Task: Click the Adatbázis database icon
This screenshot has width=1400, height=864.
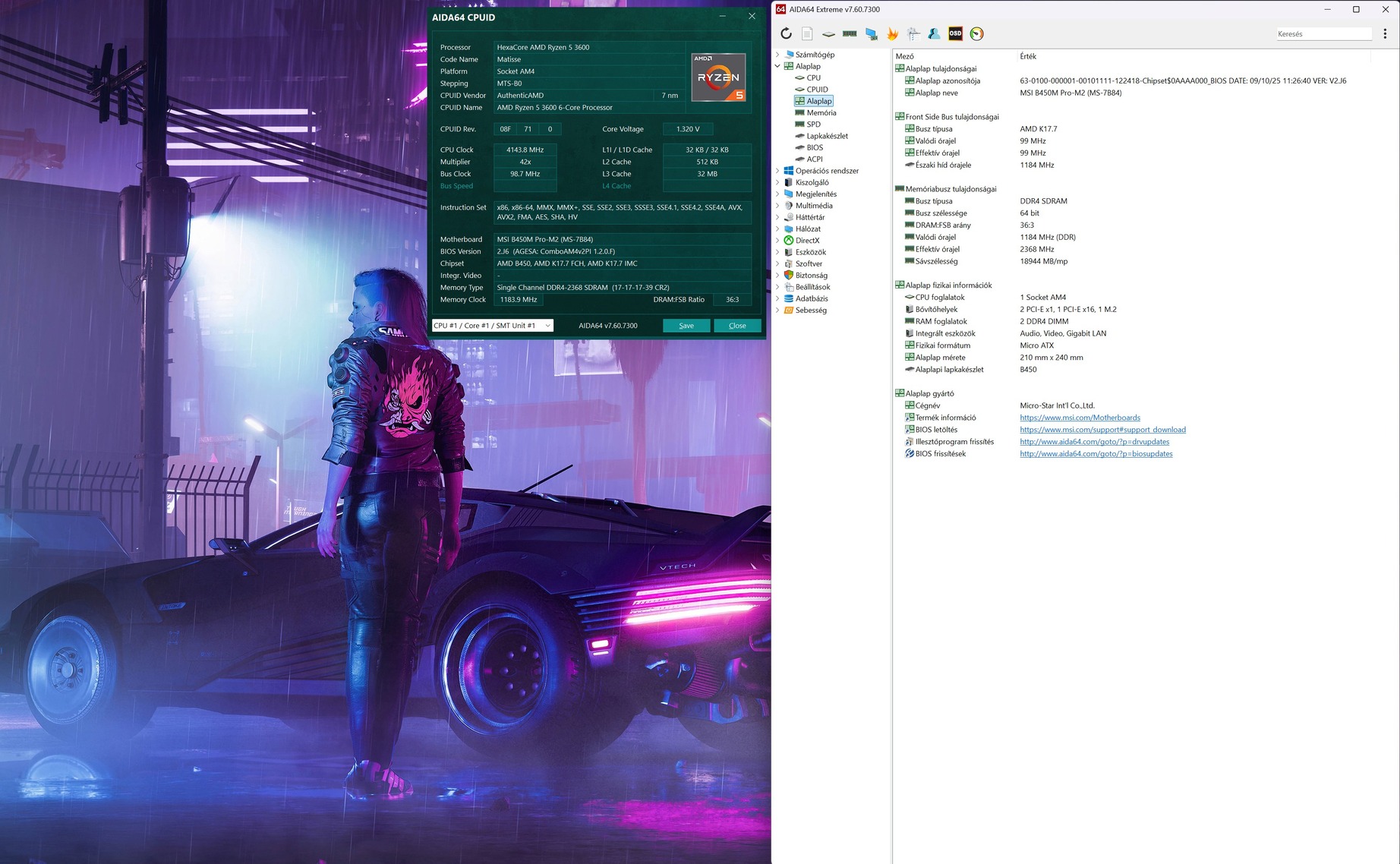Action: click(789, 298)
